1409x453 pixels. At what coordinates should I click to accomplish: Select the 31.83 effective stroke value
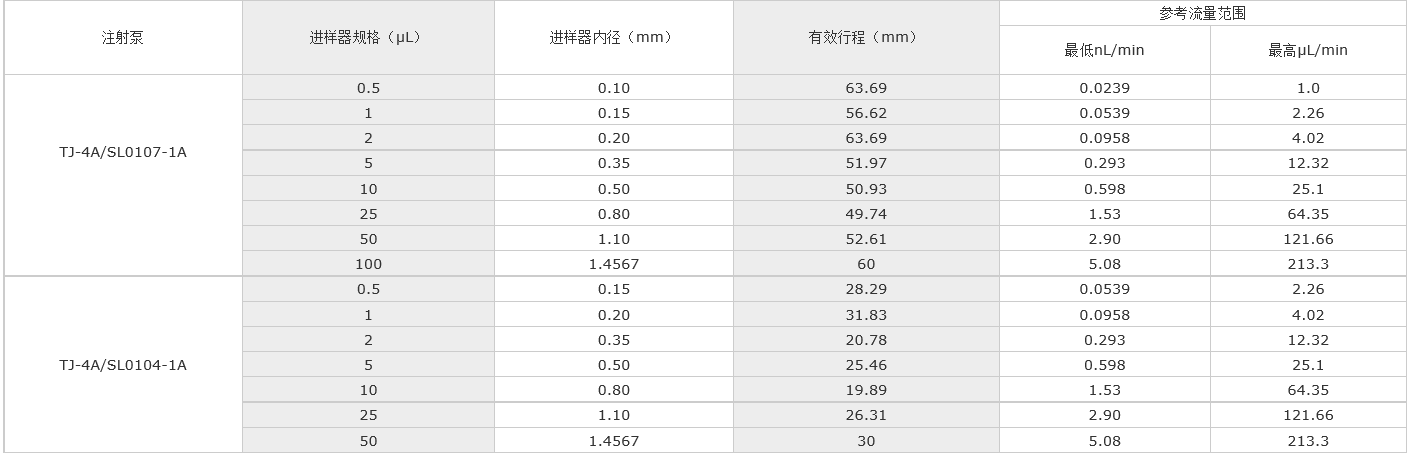point(865,315)
